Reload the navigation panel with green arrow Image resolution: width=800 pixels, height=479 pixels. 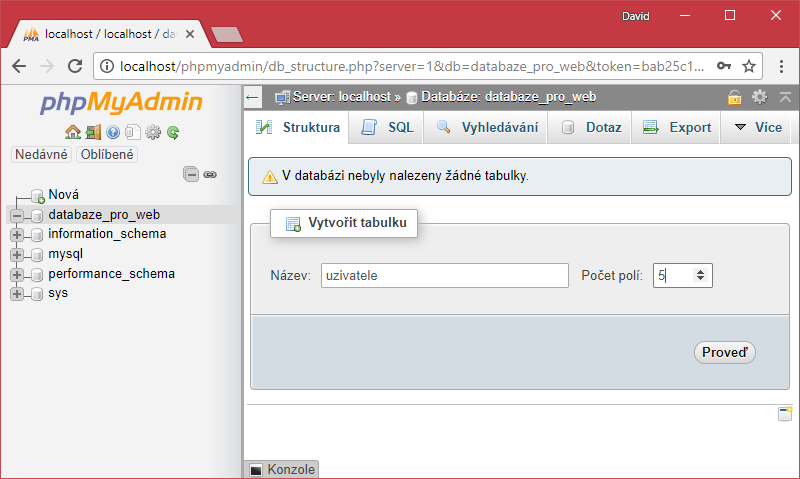tap(173, 133)
